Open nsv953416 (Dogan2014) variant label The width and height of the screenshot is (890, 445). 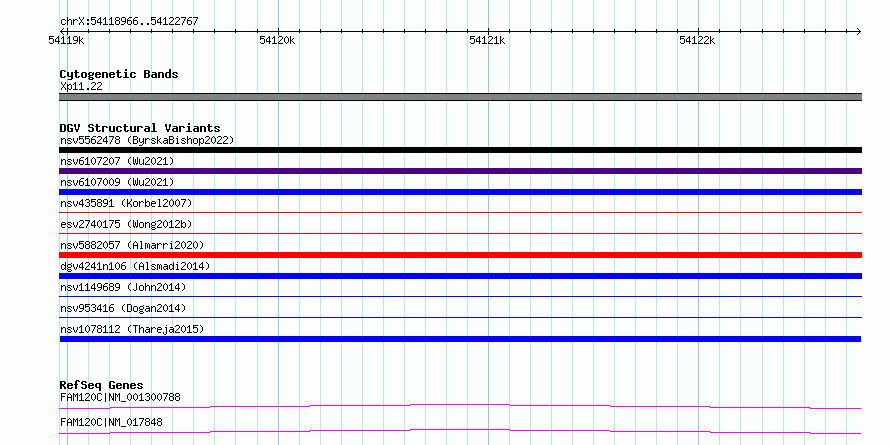click(x=123, y=308)
